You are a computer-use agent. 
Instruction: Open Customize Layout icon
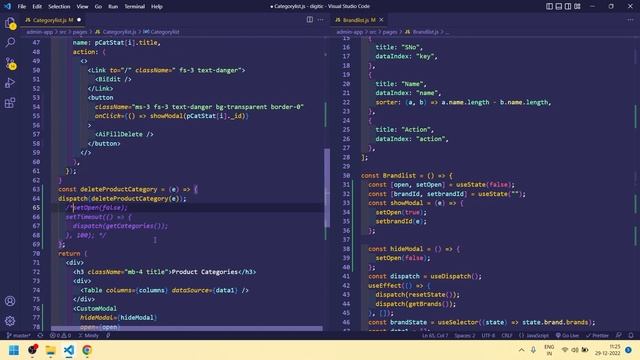[x=577, y=6]
